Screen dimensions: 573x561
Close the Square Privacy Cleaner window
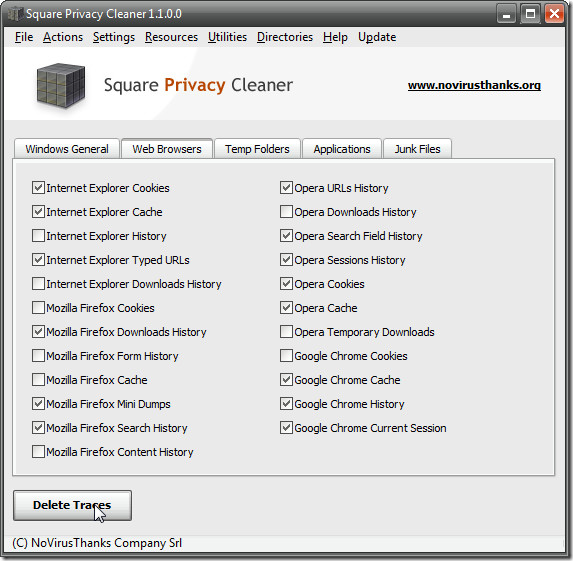coord(554,15)
